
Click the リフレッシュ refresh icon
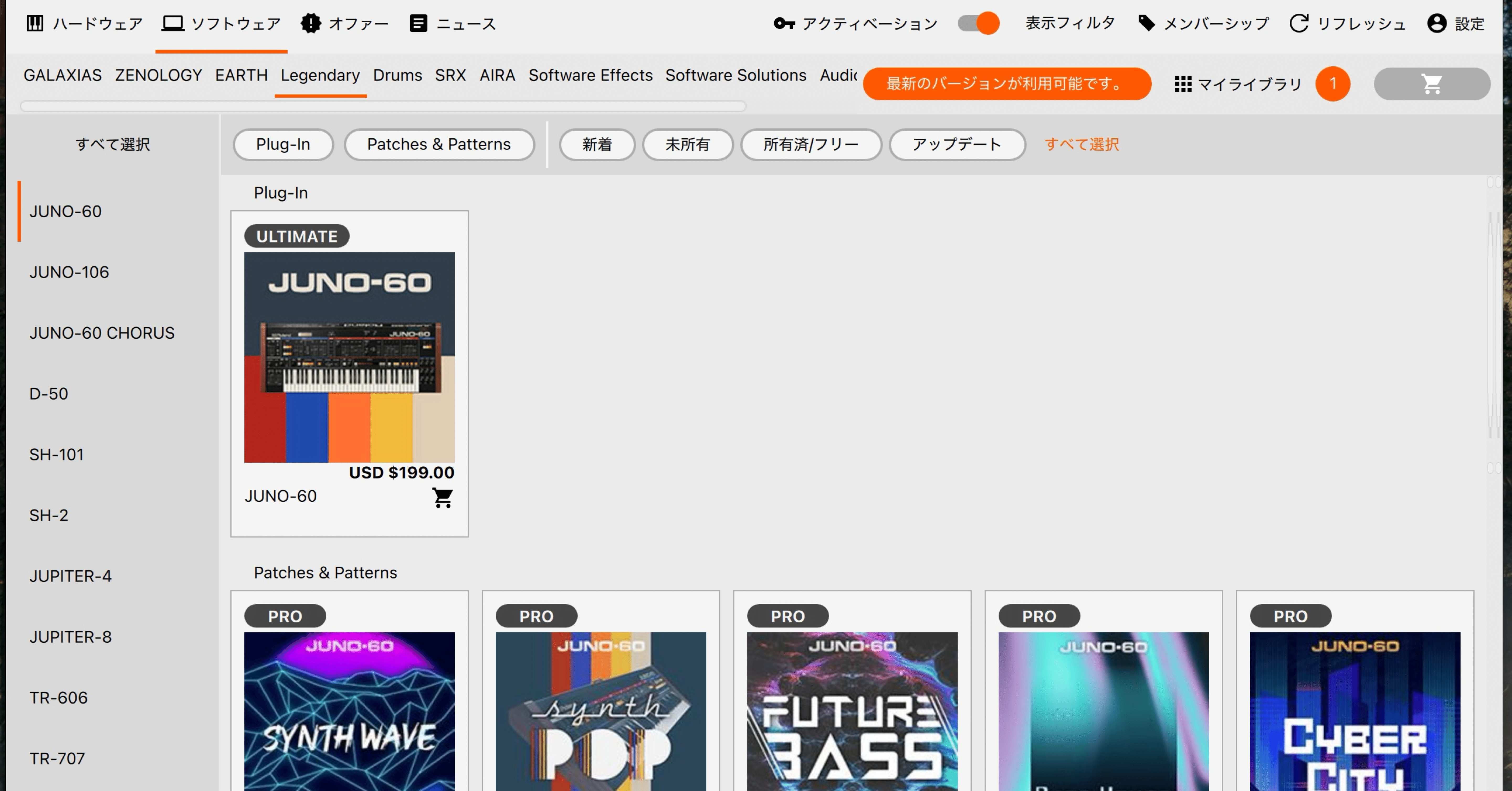[1298, 23]
